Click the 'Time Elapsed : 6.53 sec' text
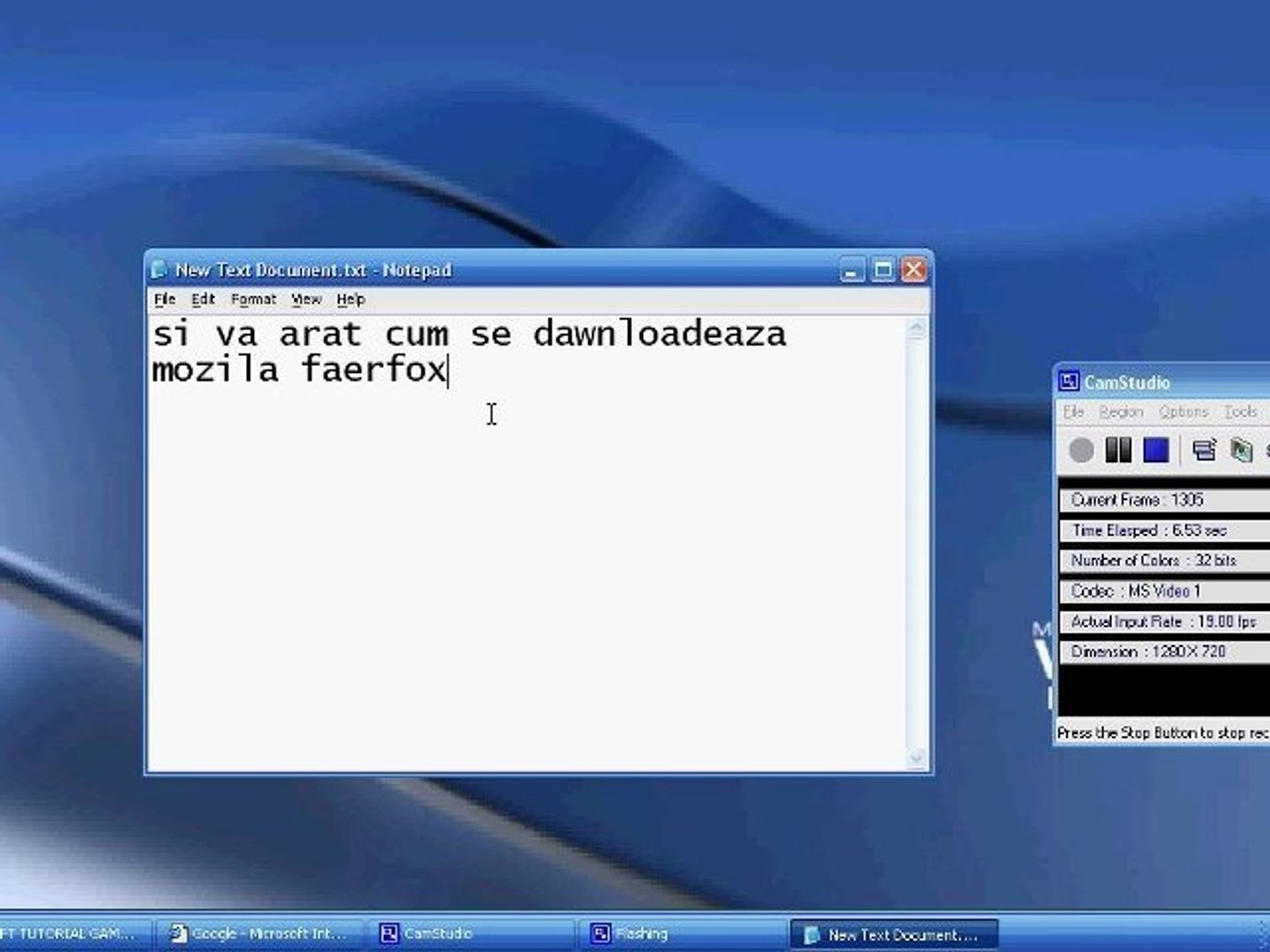 pyautogui.click(x=1149, y=531)
